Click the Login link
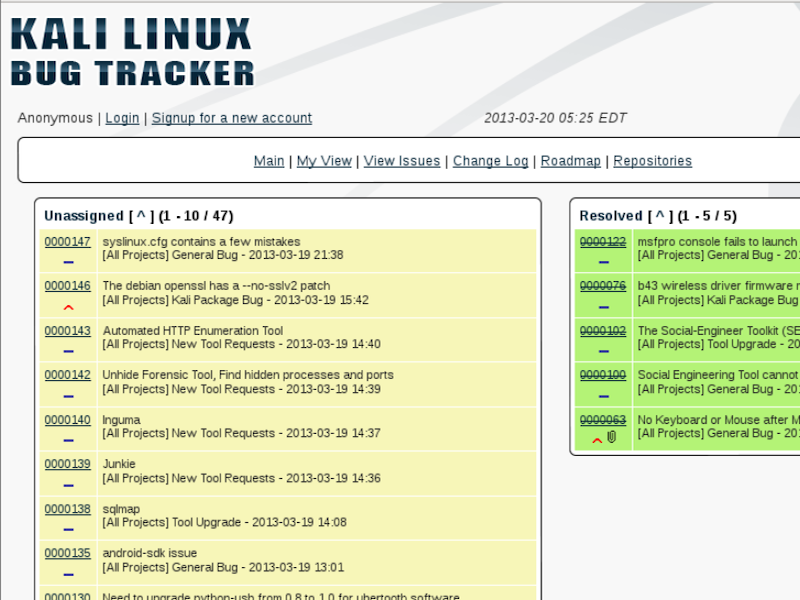Image resolution: width=800 pixels, height=600 pixels. [122, 118]
